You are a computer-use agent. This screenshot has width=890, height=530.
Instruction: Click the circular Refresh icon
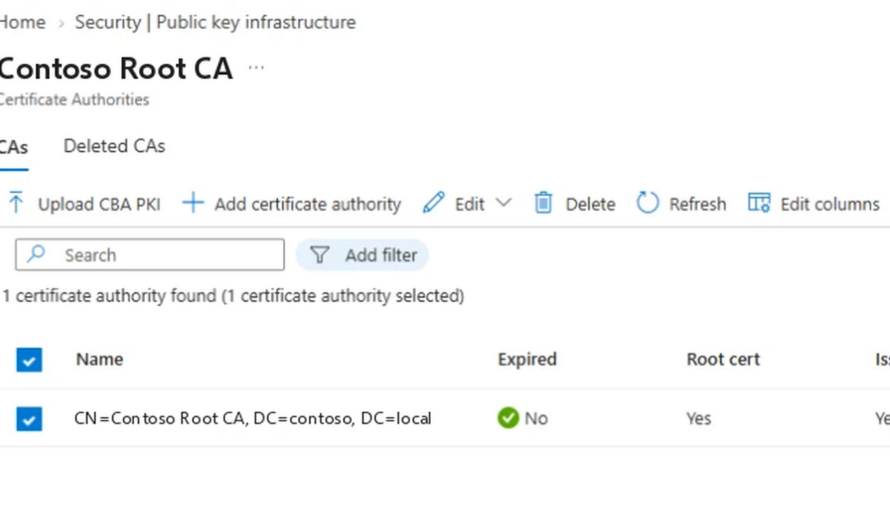click(x=647, y=203)
